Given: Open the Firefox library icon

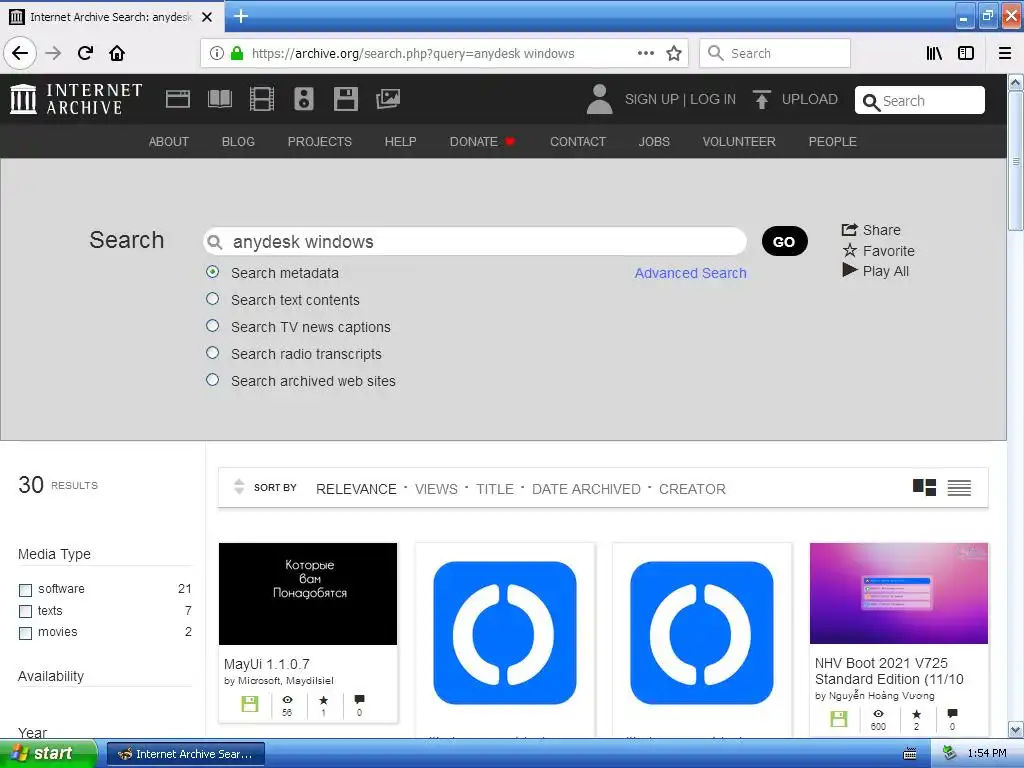Looking at the screenshot, I should (934, 53).
